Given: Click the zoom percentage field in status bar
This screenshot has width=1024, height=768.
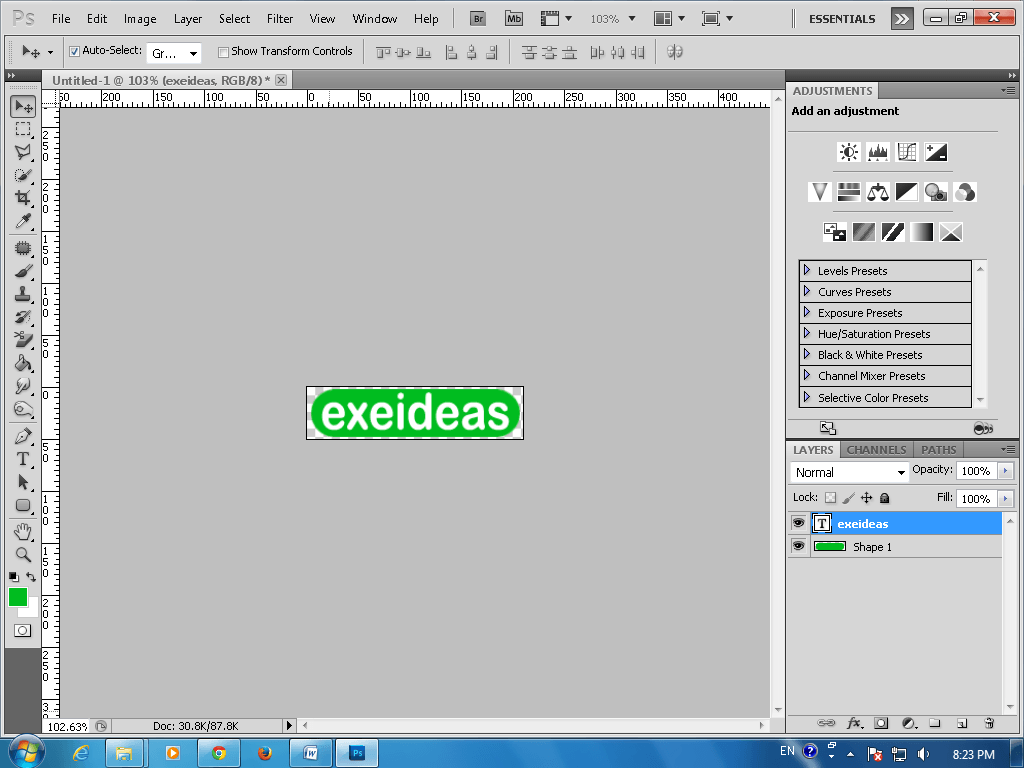Looking at the screenshot, I should [67, 726].
